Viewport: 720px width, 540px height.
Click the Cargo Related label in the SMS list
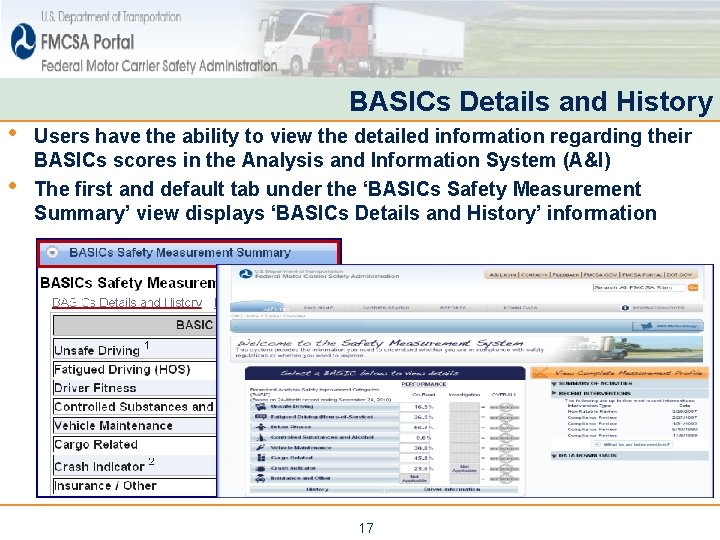(291, 458)
